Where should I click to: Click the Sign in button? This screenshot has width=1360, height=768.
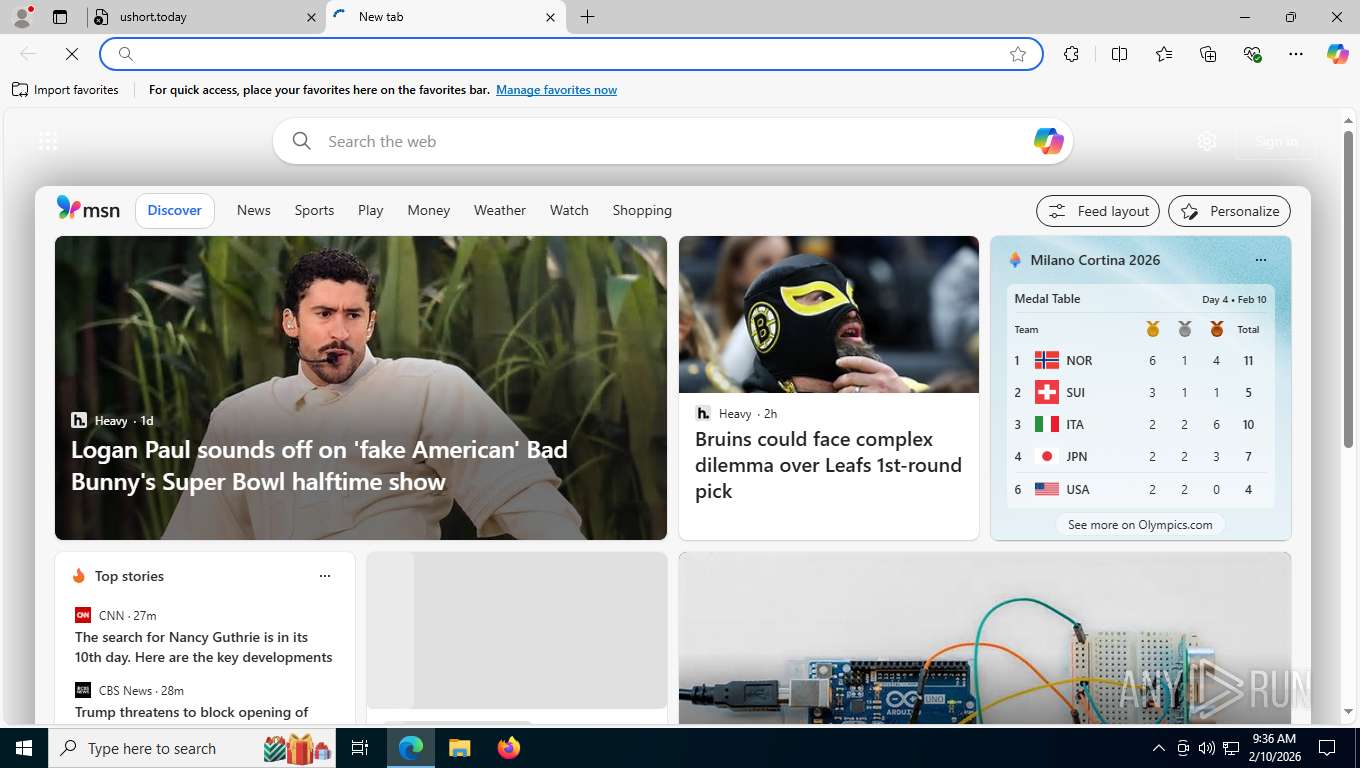coord(1276,141)
